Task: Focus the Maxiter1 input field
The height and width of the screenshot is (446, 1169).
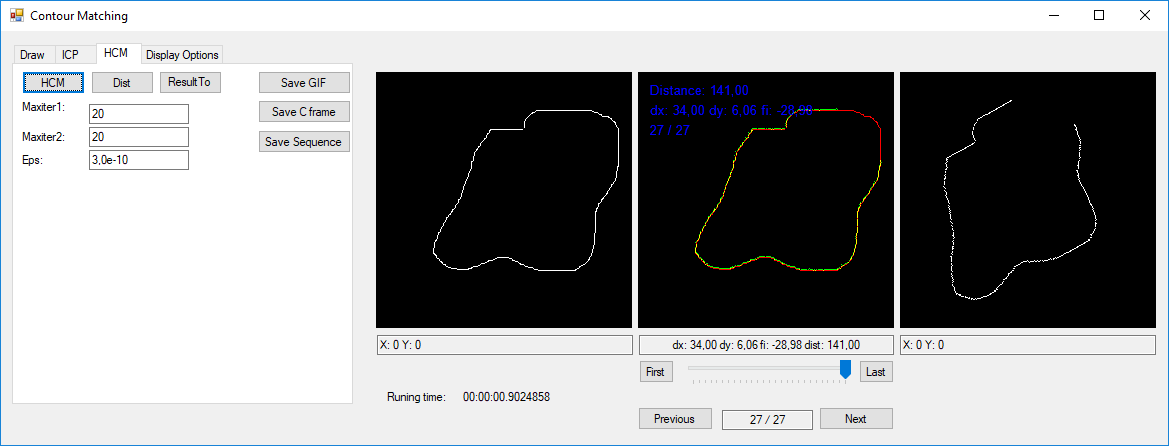Action: tap(138, 114)
